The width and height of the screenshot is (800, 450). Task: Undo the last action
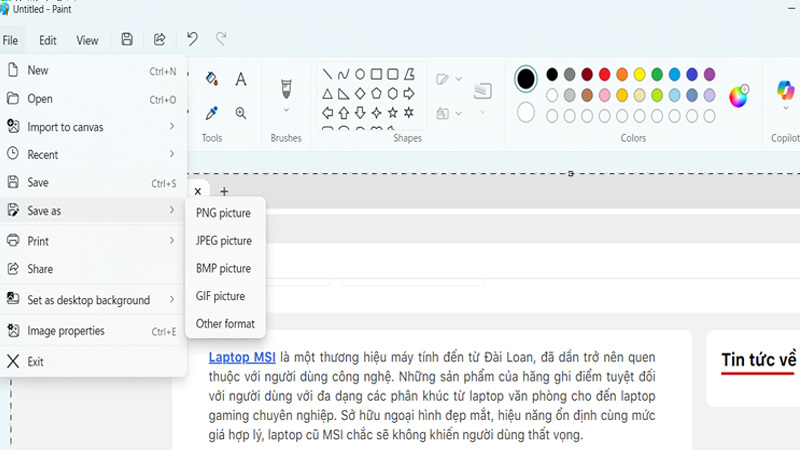tap(192, 39)
